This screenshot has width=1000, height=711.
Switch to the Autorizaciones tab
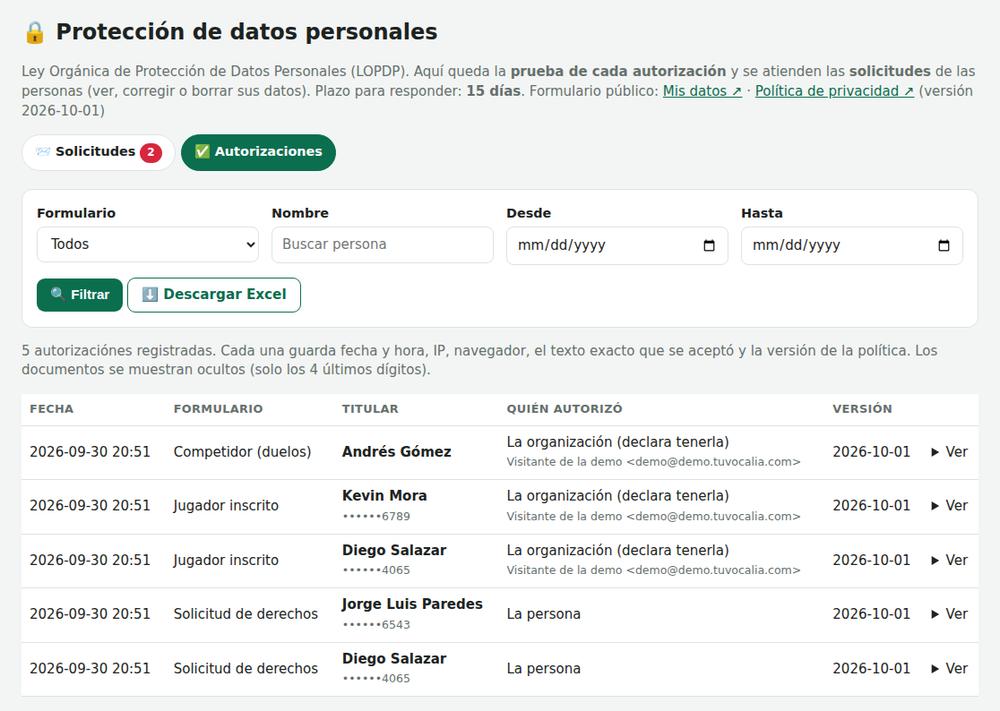[x=258, y=152]
